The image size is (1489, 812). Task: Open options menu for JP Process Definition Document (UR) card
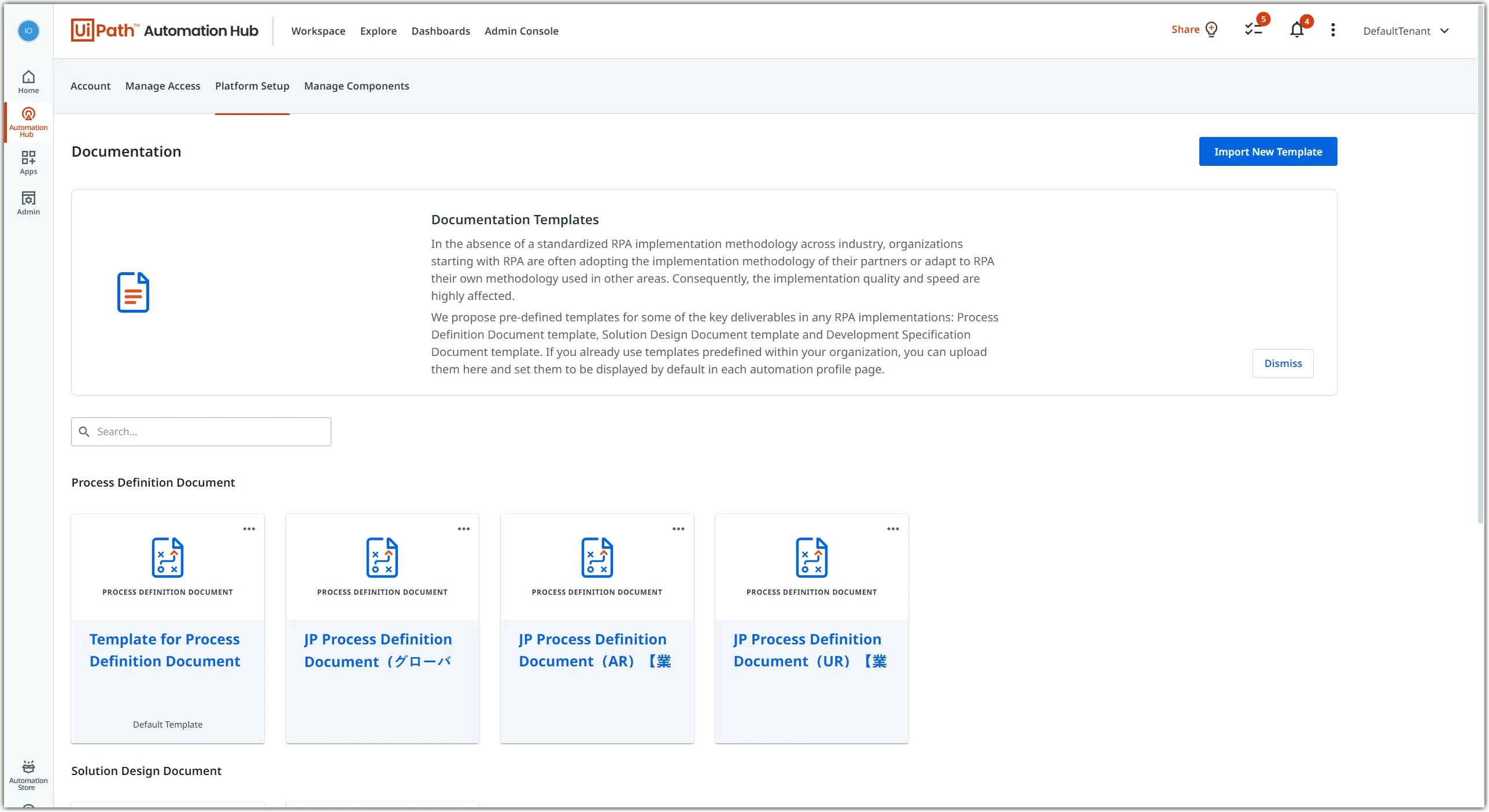point(893,529)
